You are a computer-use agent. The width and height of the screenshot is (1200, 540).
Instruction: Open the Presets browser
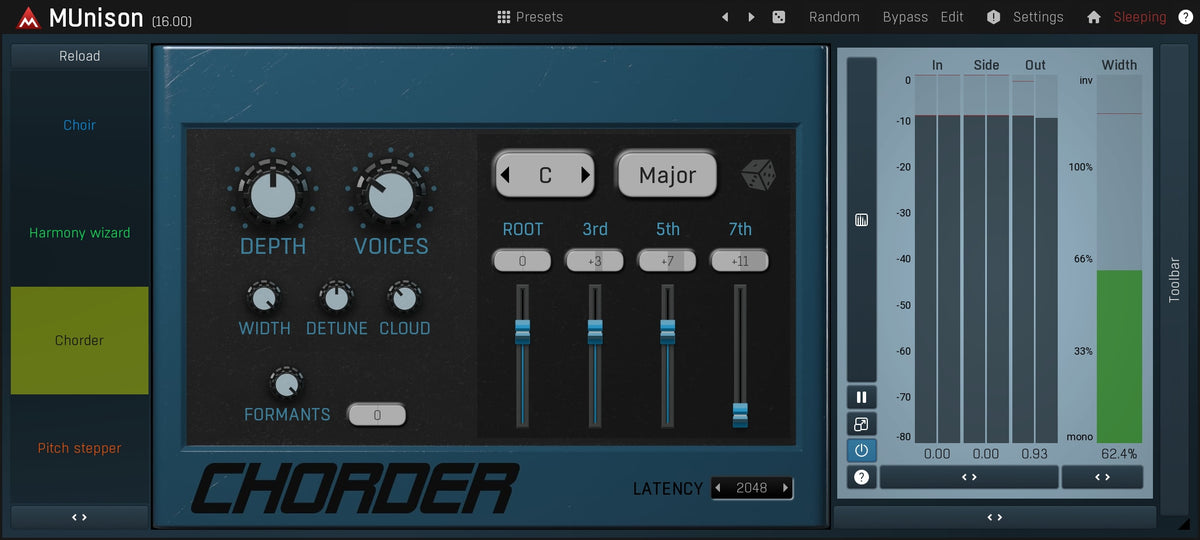tap(530, 17)
